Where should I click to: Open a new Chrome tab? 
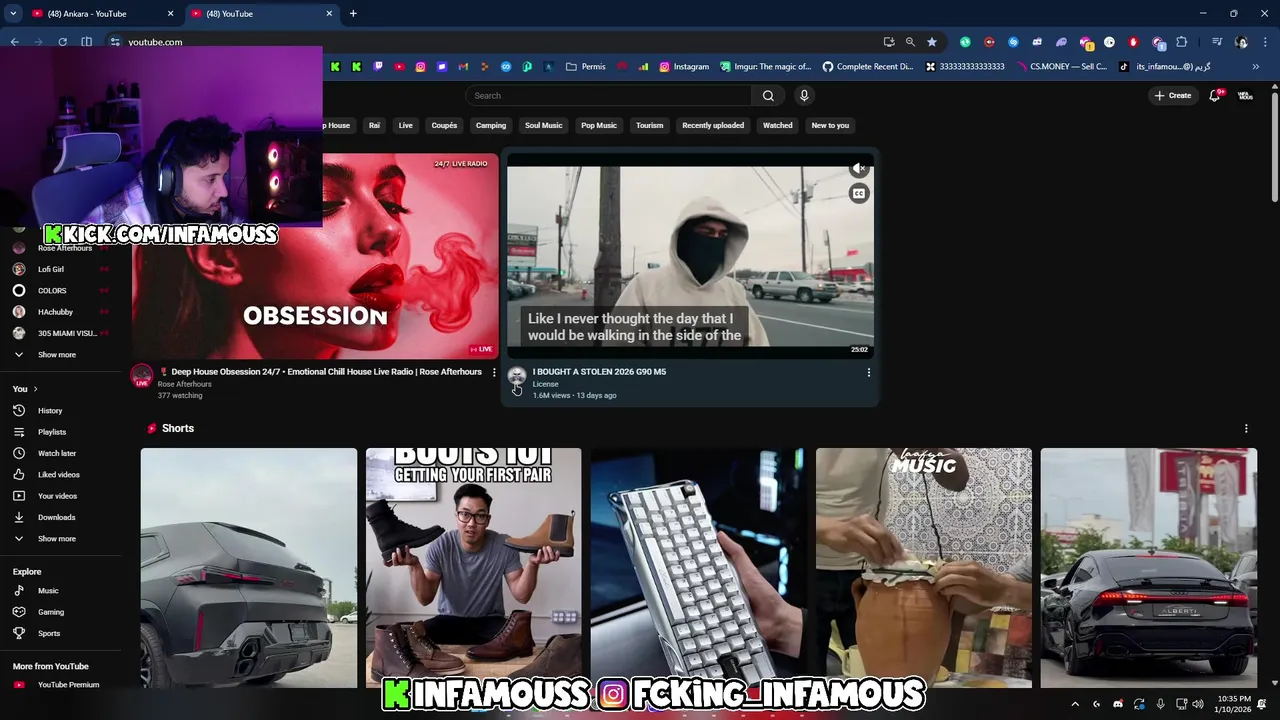[x=353, y=13]
